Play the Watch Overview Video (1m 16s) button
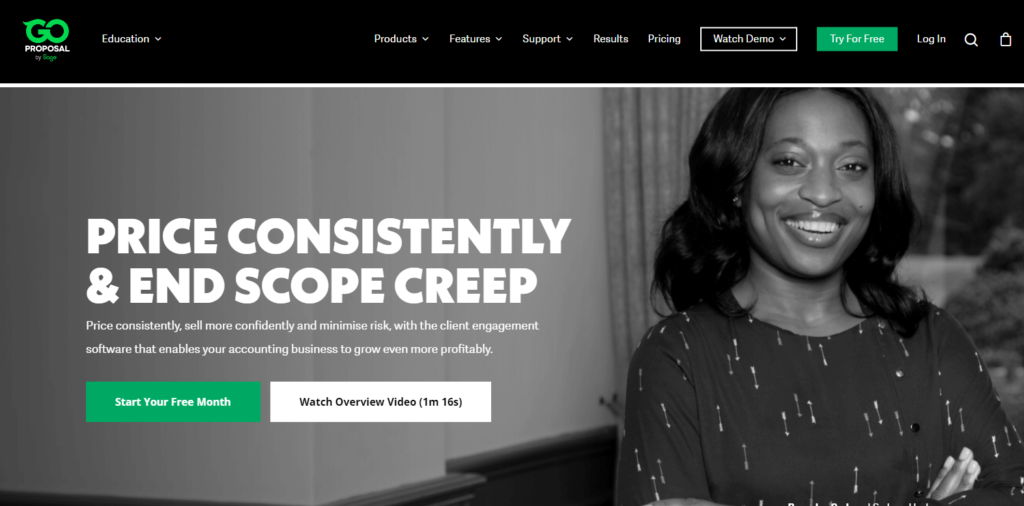Image resolution: width=1024 pixels, height=506 pixels. [x=381, y=402]
